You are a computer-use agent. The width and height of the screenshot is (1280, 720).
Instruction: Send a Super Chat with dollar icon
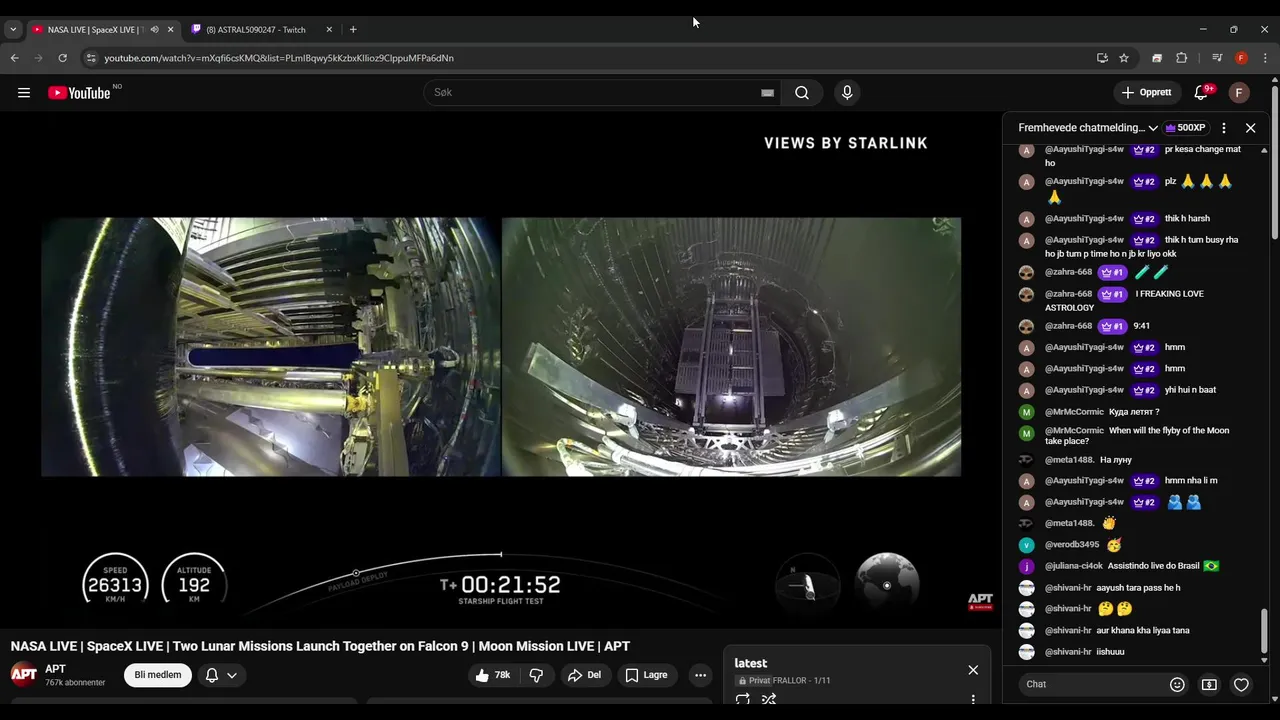(x=1209, y=685)
